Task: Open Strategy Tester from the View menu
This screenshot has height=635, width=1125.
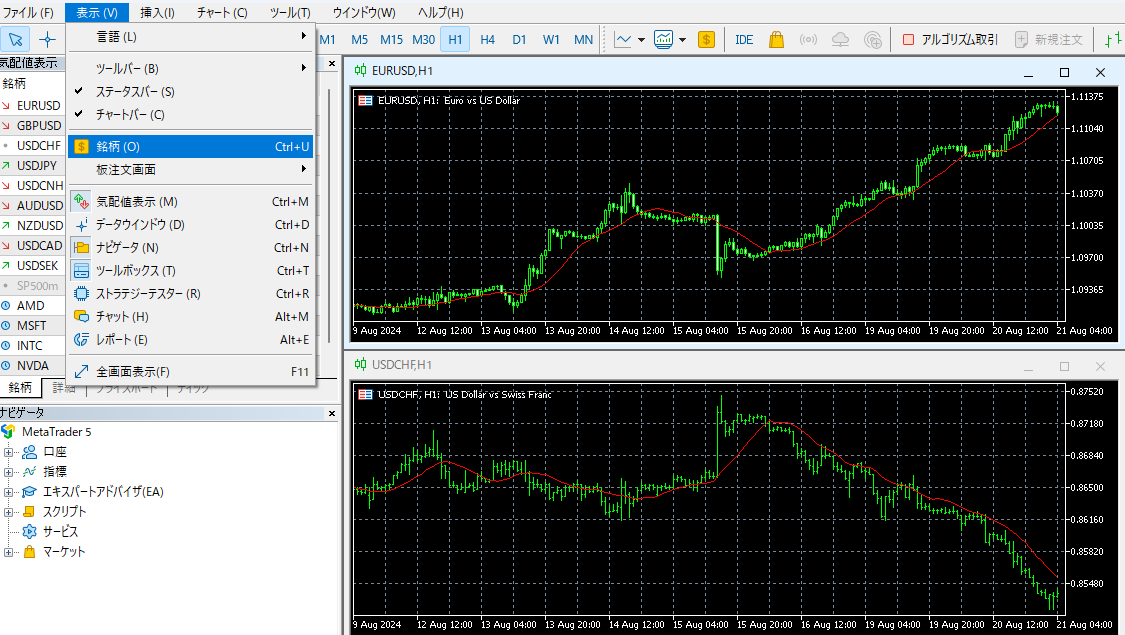Action: tap(148, 294)
